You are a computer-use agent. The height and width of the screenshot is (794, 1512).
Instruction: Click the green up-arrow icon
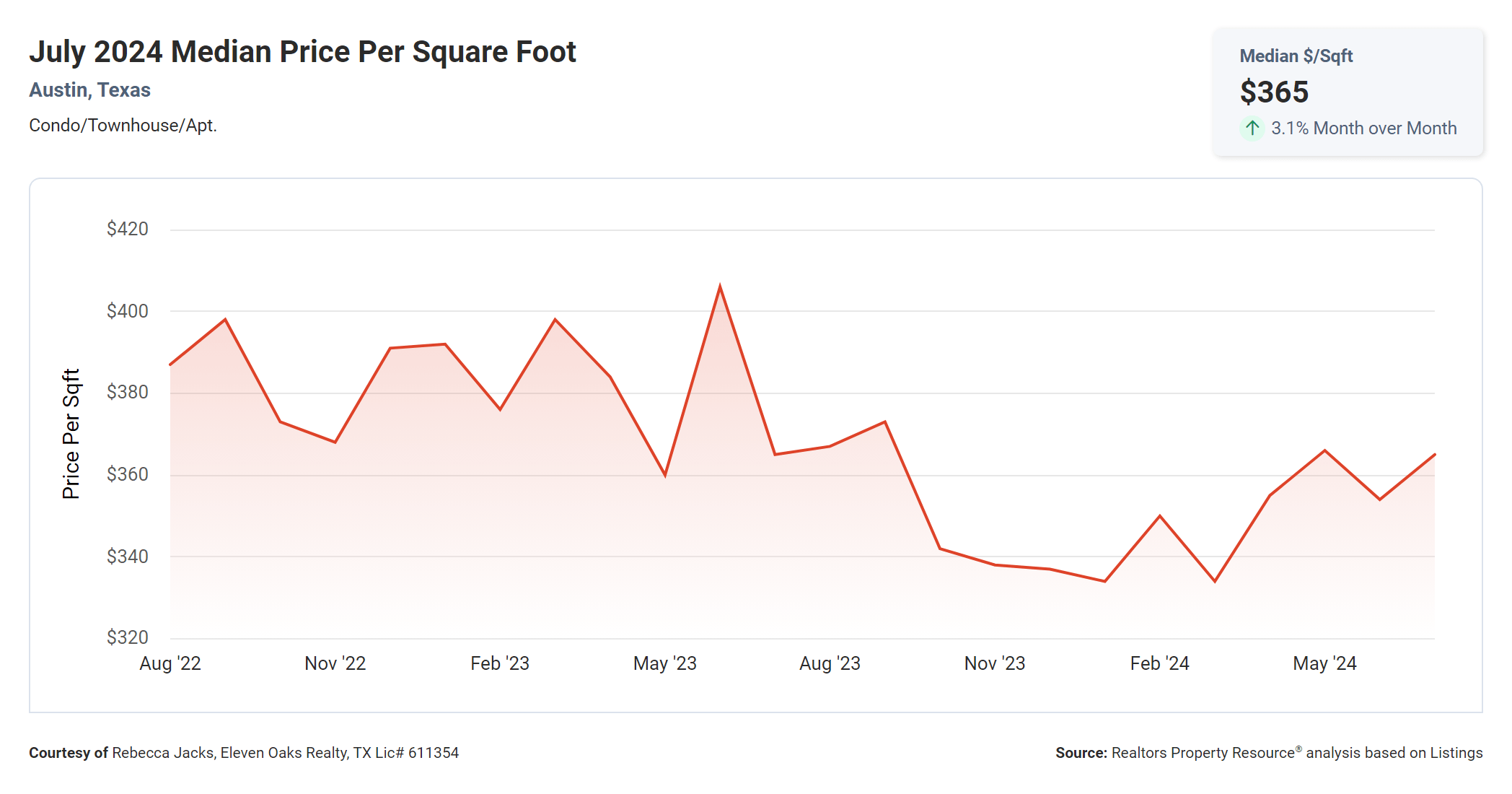tap(1252, 128)
